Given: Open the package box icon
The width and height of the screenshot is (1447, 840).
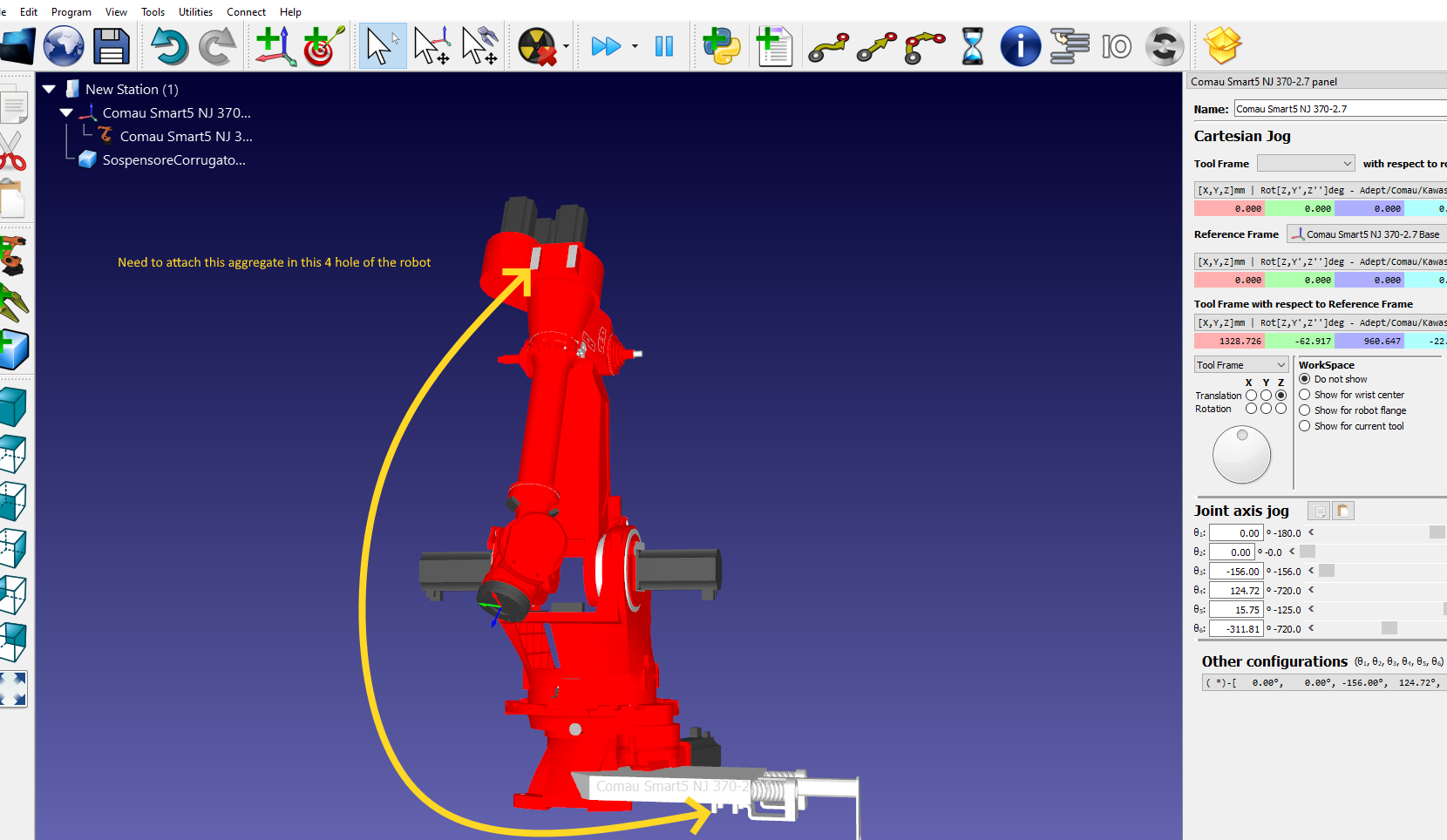Looking at the screenshot, I should [1222, 45].
